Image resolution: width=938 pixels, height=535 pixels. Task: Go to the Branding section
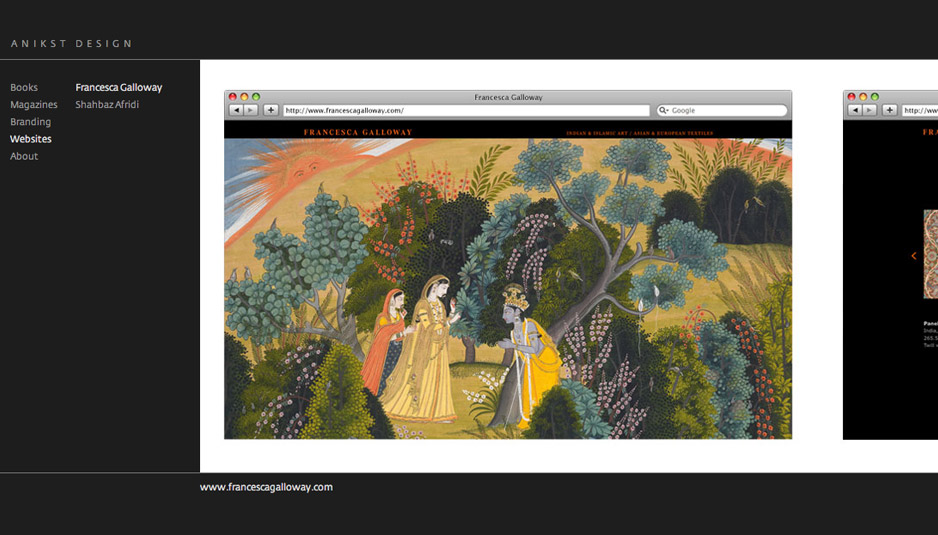[x=31, y=121]
